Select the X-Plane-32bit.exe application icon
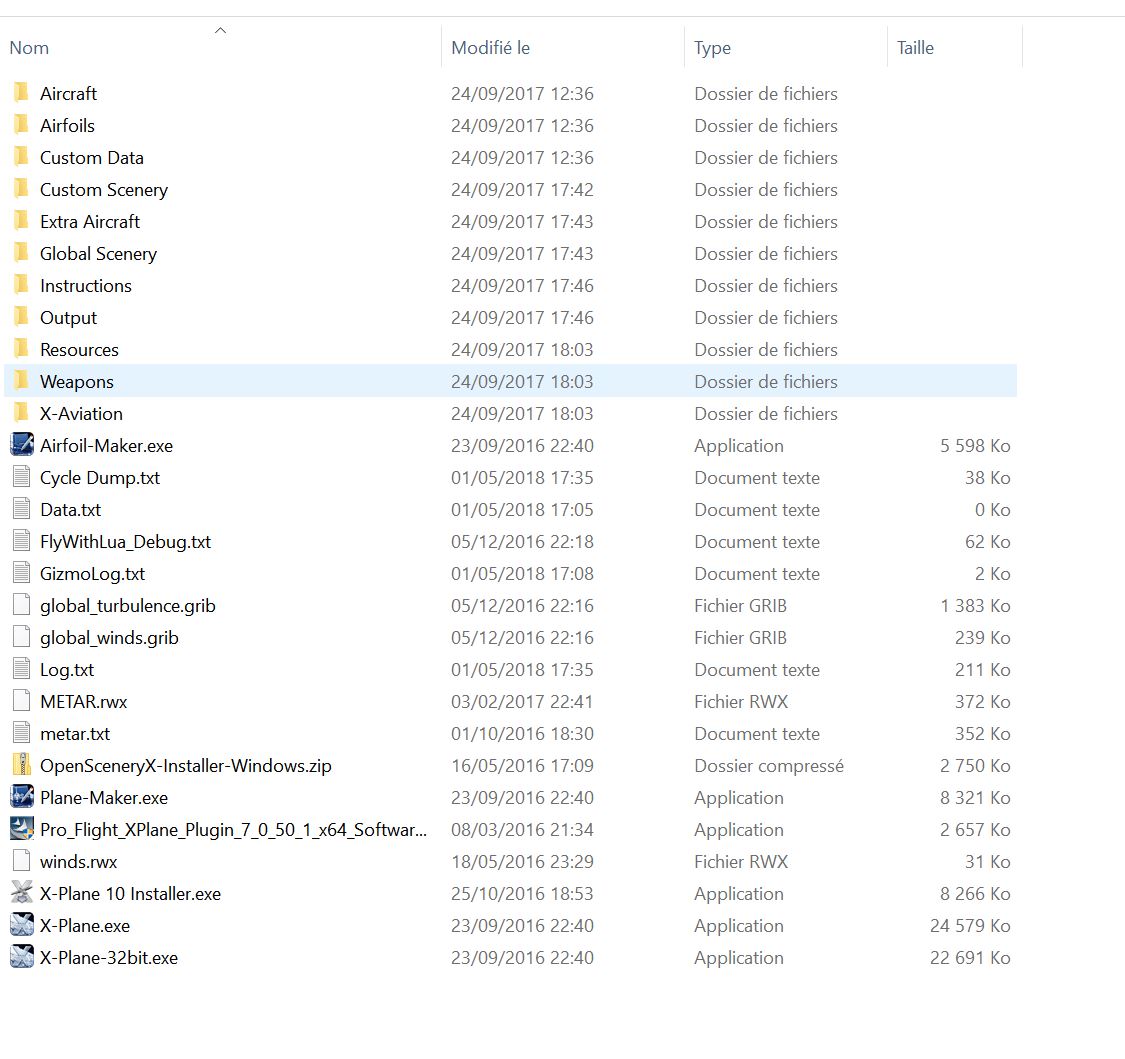The width and height of the screenshot is (1125, 1059). [x=22, y=957]
